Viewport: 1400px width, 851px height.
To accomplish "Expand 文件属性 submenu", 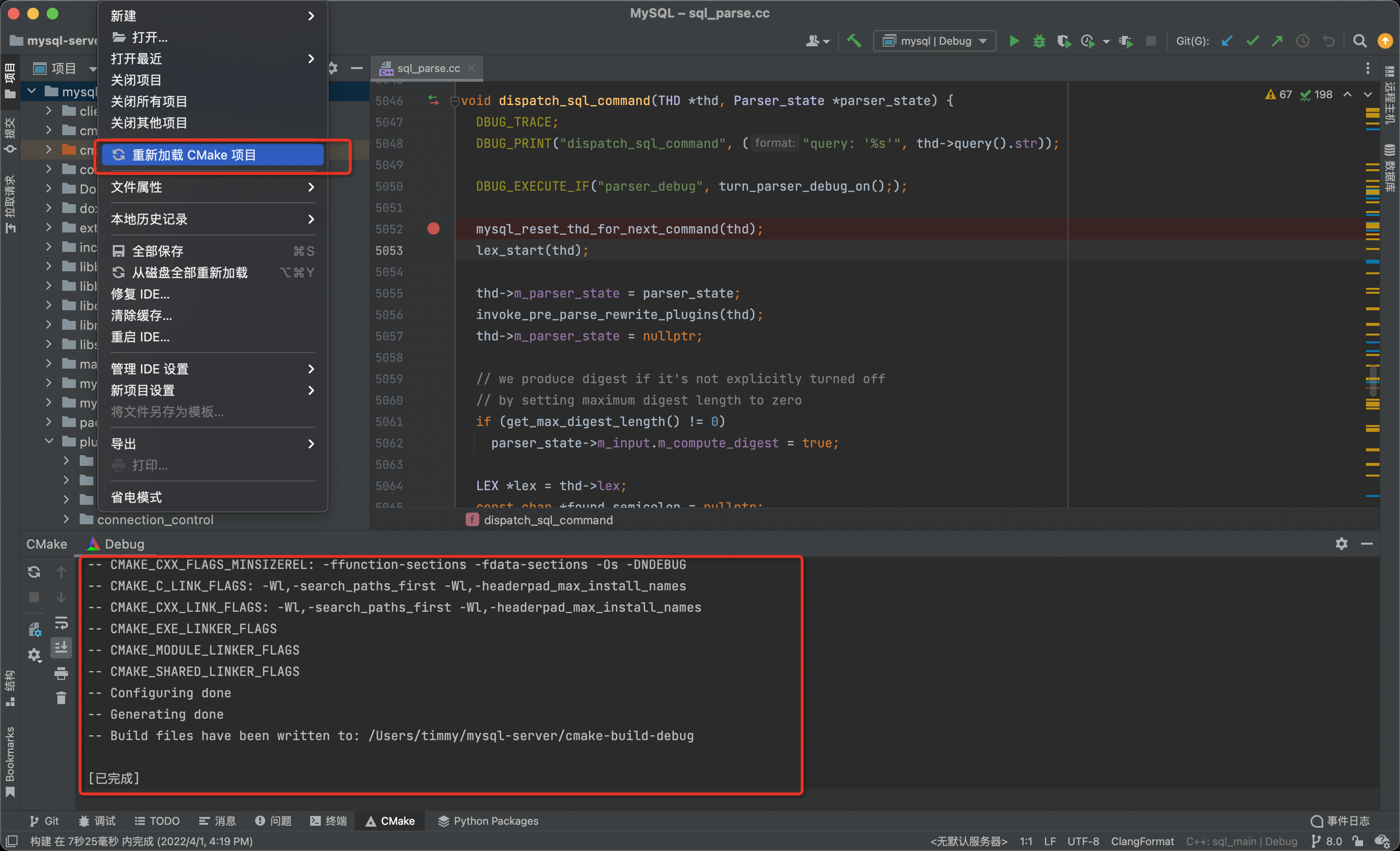I will [x=212, y=187].
